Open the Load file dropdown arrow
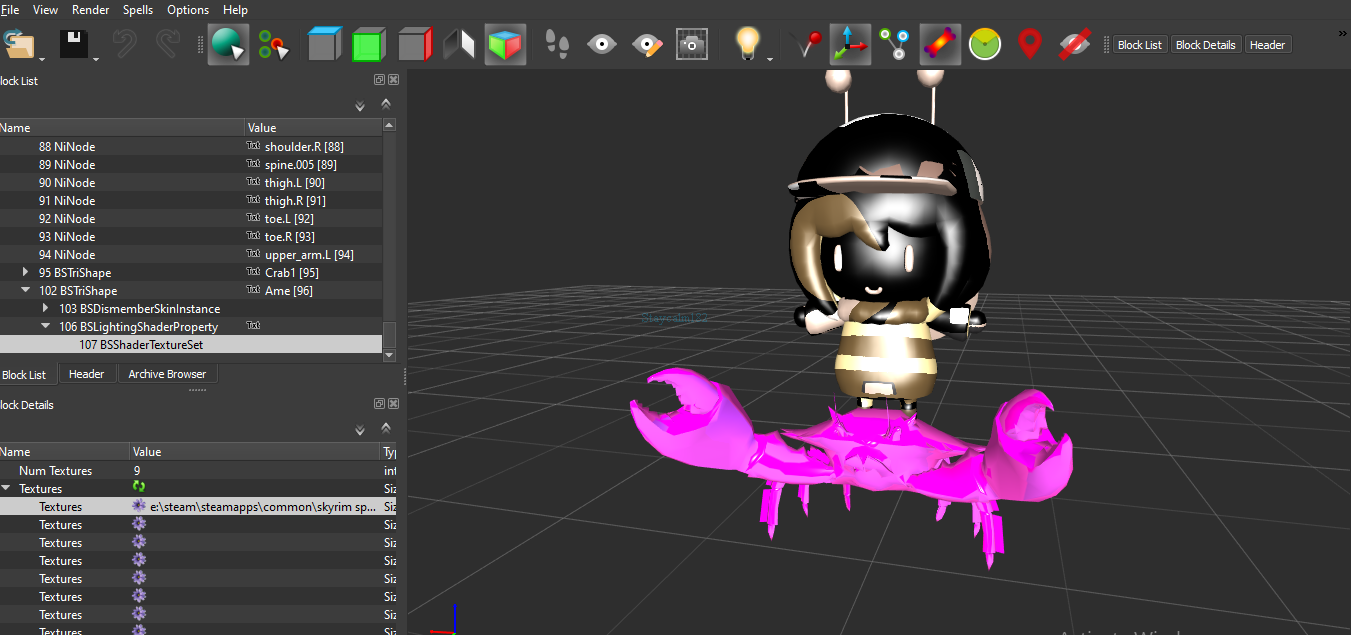The image size is (1351, 635). click(x=41, y=59)
